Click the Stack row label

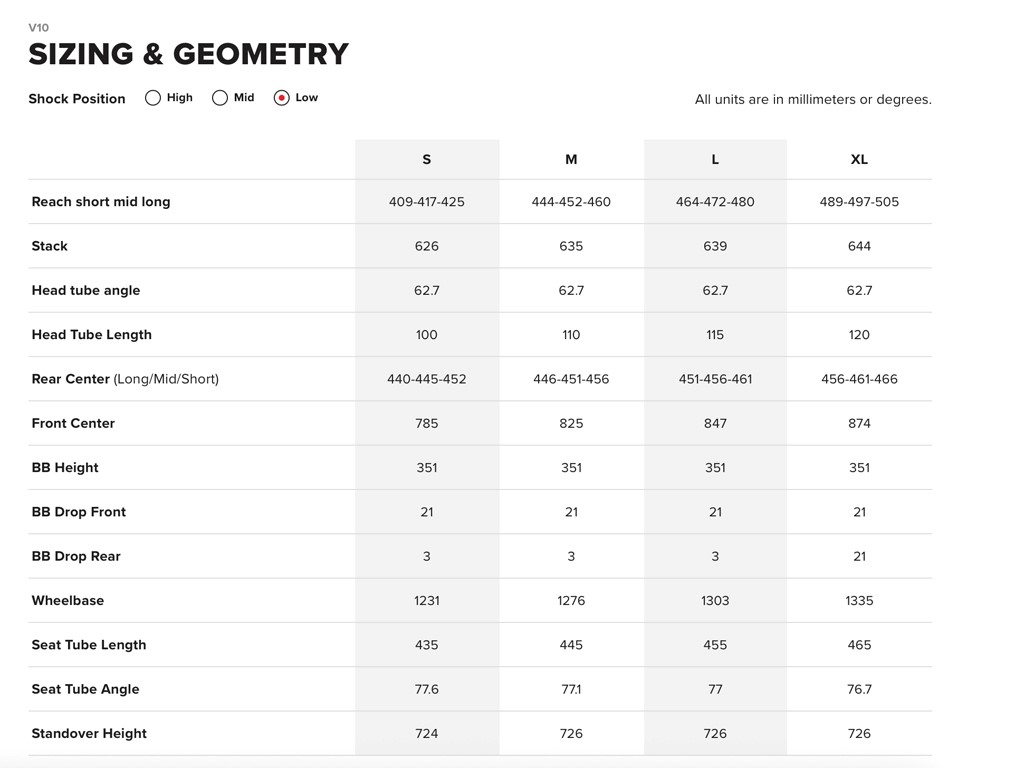pyautogui.click(x=50, y=246)
